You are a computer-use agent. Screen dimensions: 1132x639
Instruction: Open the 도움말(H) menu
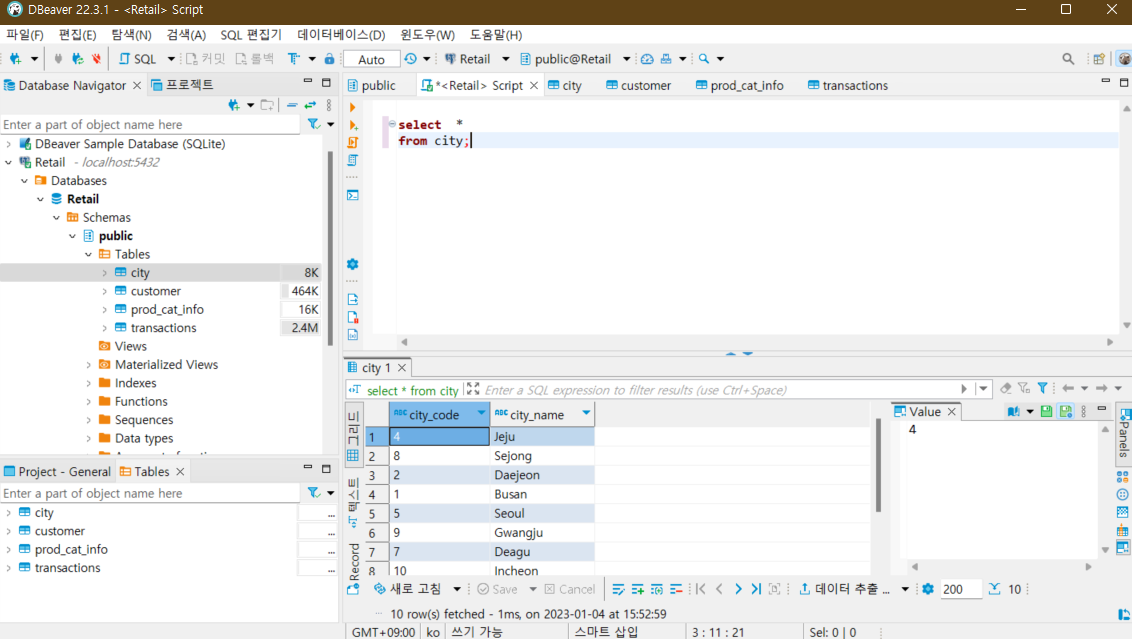click(x=495, y=35)
